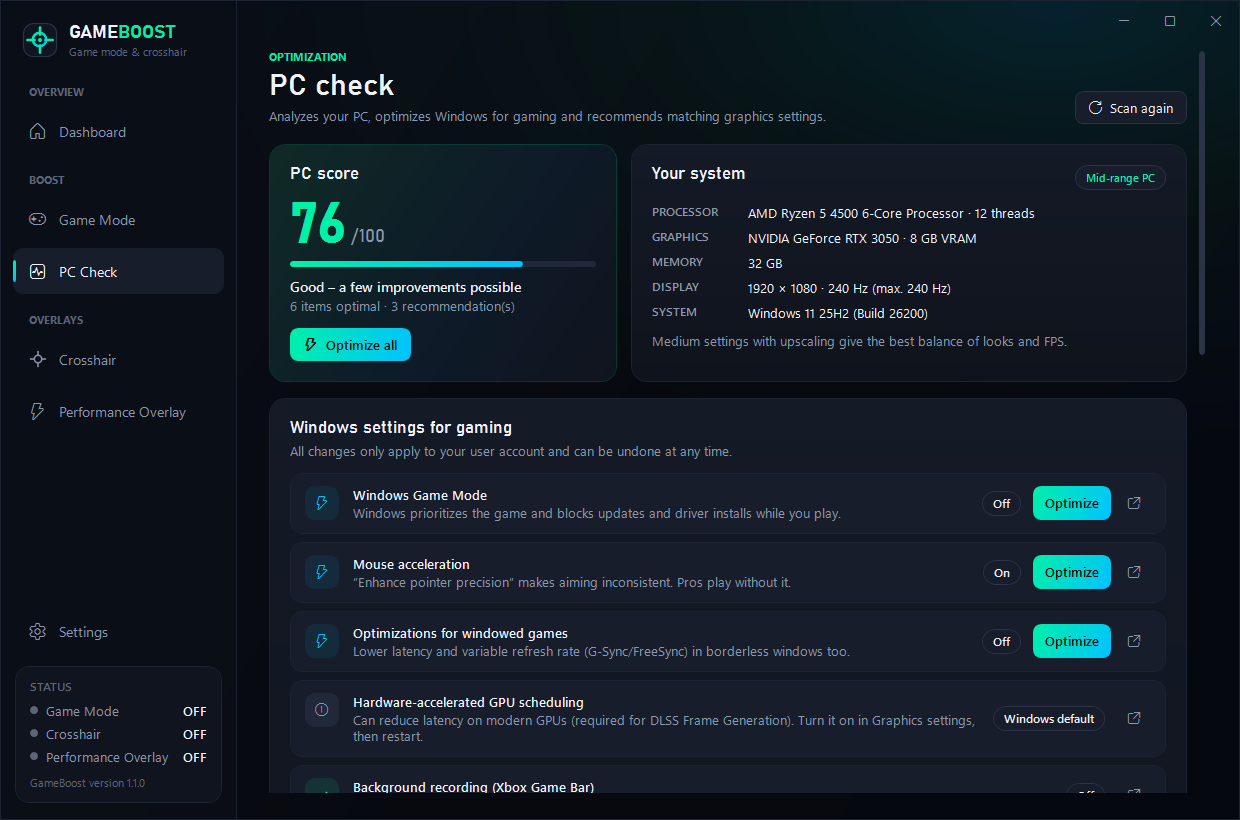Click the 76 PC score value
This screenshot has height=820, width=1240.
pos(317,224)
